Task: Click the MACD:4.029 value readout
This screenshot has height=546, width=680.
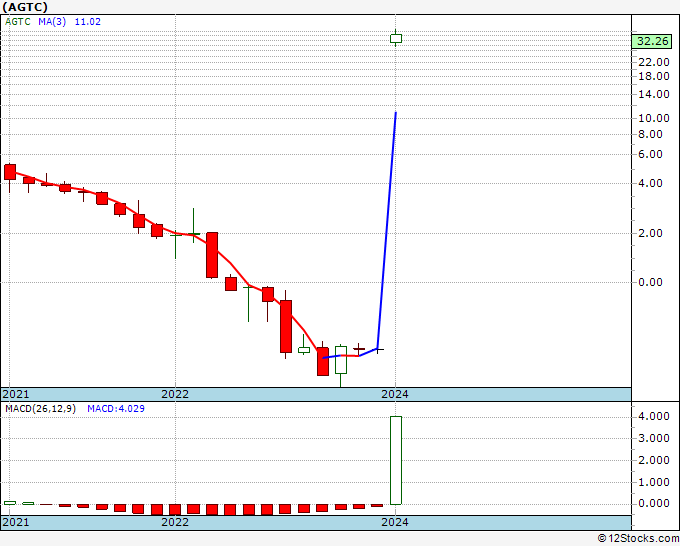Action: [x=116, y=409]
